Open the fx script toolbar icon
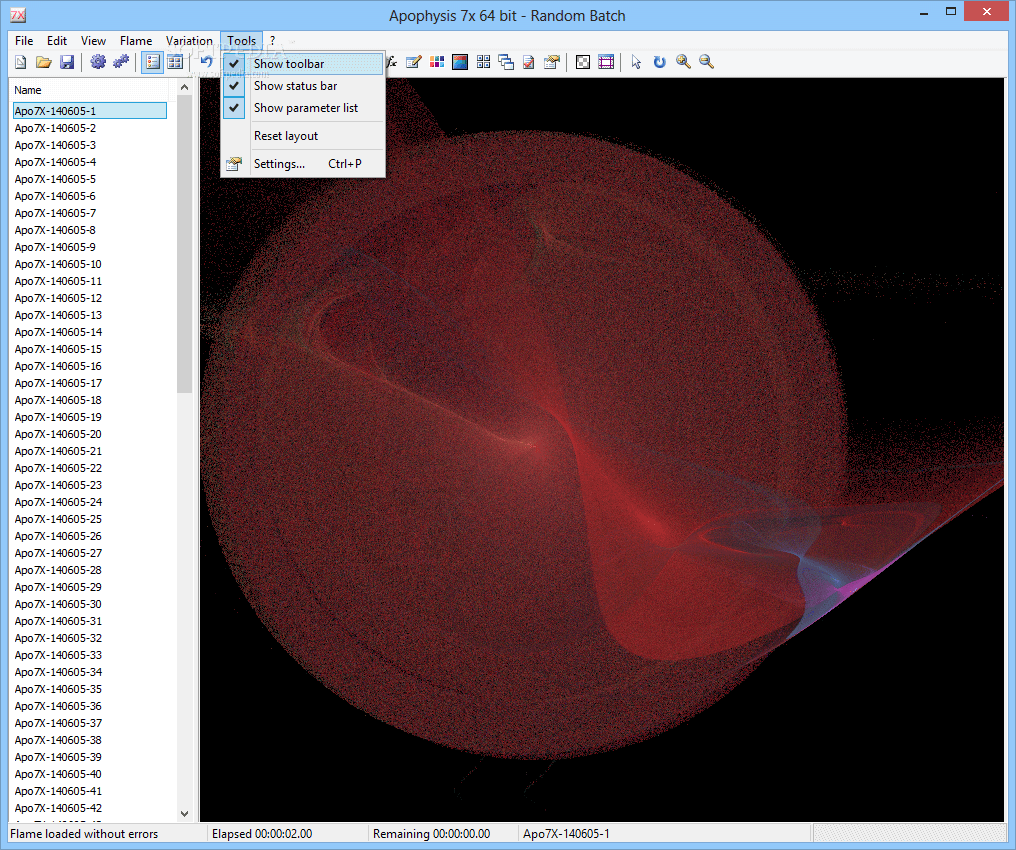1016x850 pixels. [x=391, y=62]
